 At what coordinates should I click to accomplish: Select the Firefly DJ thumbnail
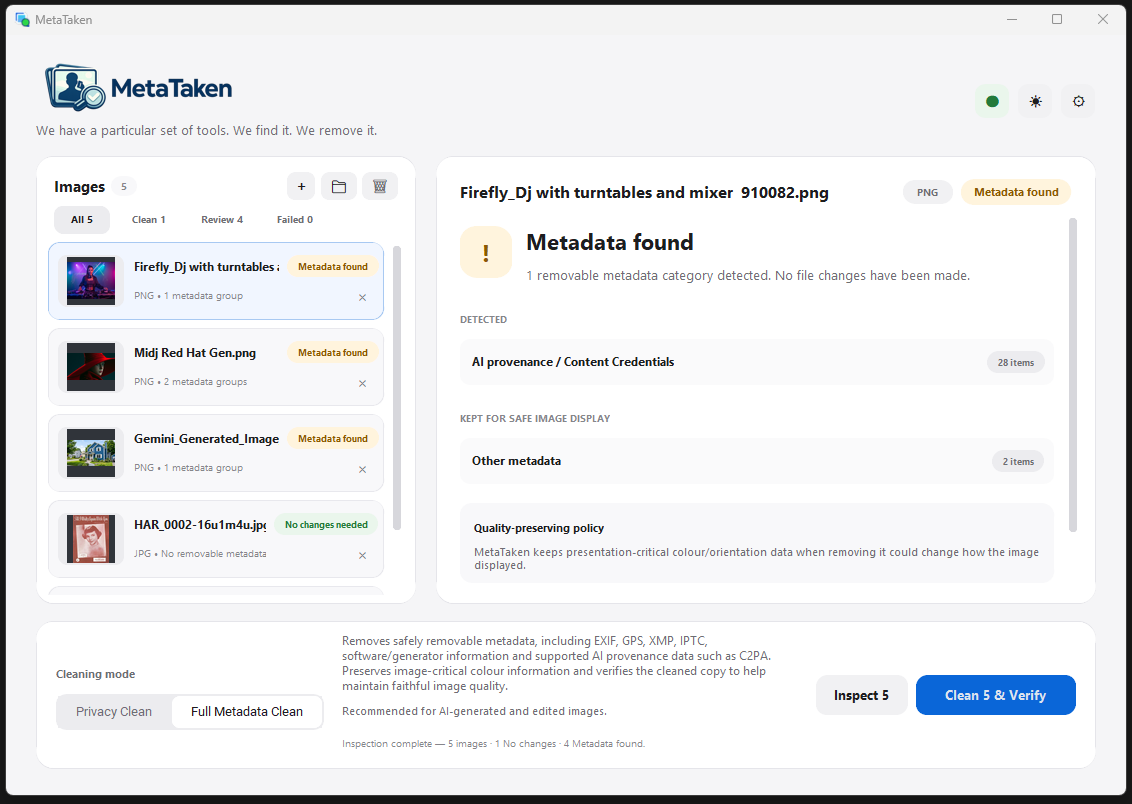click(x=91, y=281)
